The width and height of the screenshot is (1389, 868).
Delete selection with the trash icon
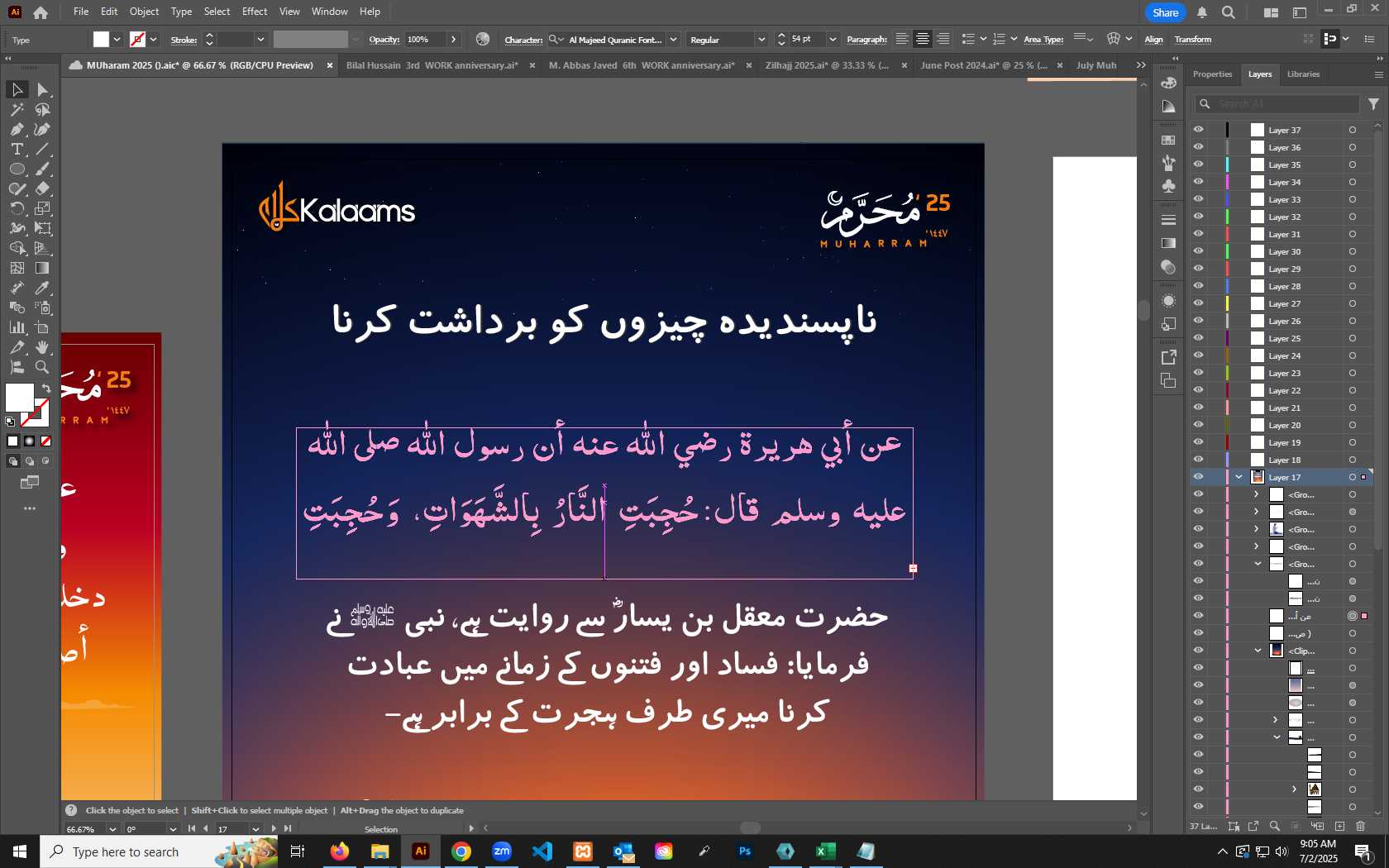point(1361,826)
